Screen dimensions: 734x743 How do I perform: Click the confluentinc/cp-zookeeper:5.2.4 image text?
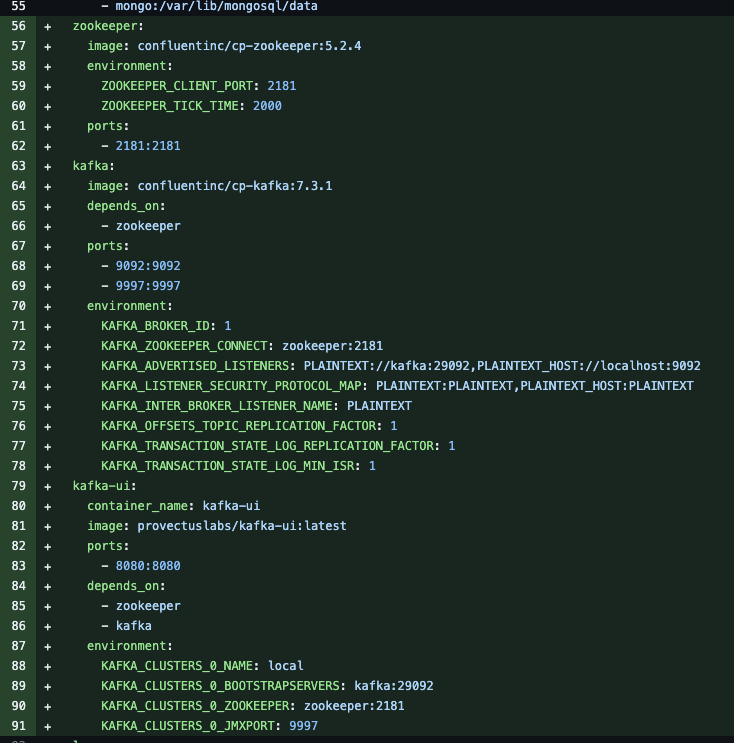249,46
